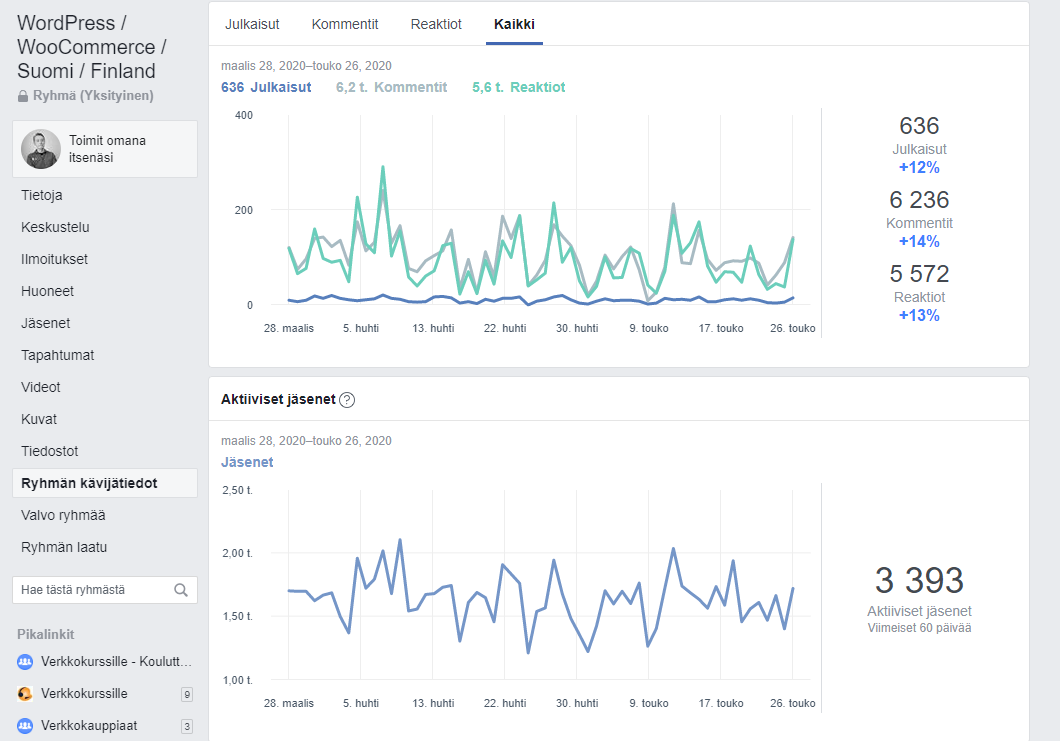Click the lock icon beside Ryhmä (Yksityinen)

pos(23,96)
